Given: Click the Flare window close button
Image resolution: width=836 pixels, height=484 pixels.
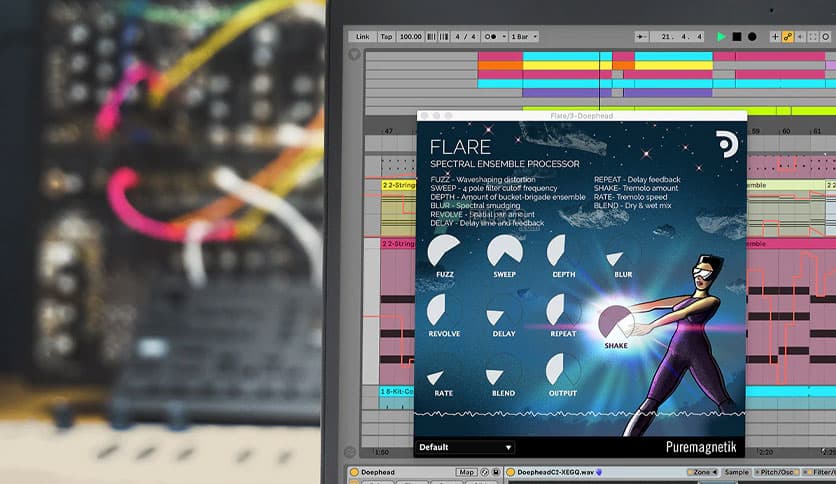Looking at the screenshot, I should click(424, 116).
